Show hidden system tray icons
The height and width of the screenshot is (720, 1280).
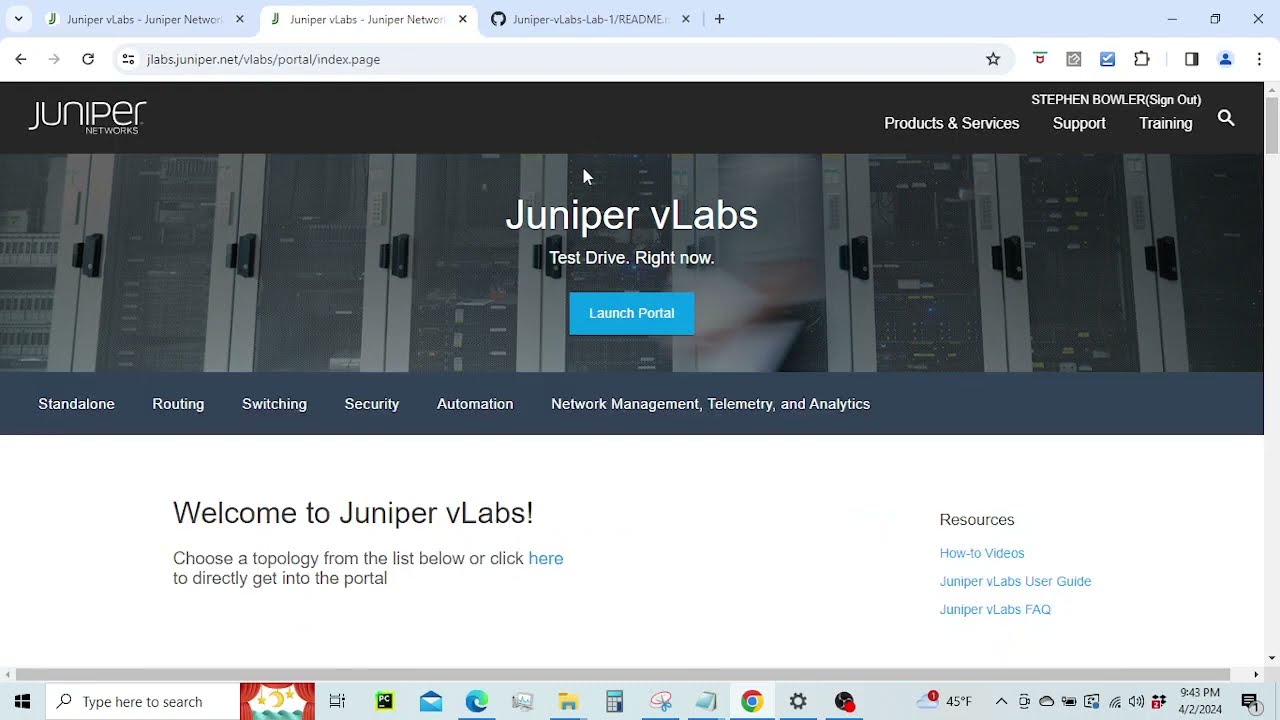coord(1001,701)
